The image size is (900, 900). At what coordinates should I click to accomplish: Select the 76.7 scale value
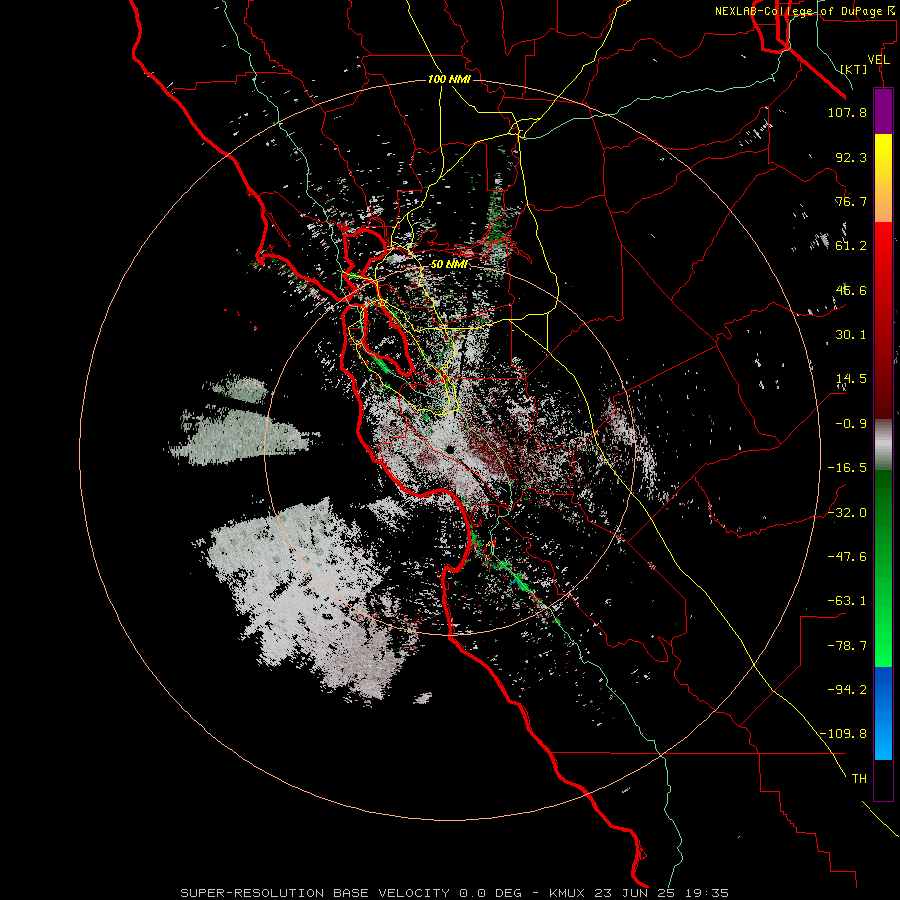pos(851,201)
